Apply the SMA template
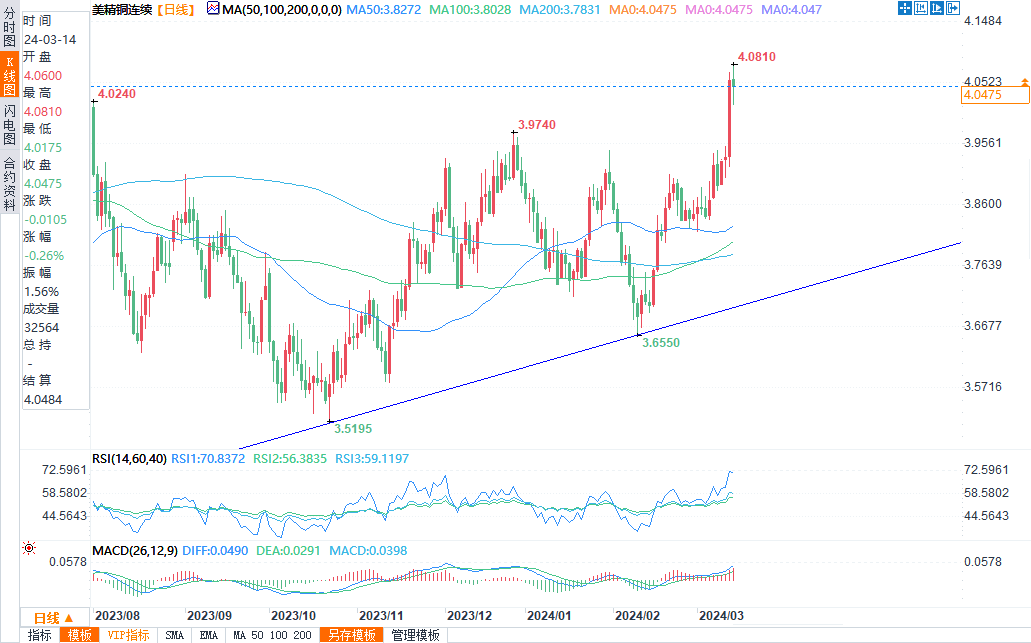Screen dimensions: 1031x643 [174, 635]
